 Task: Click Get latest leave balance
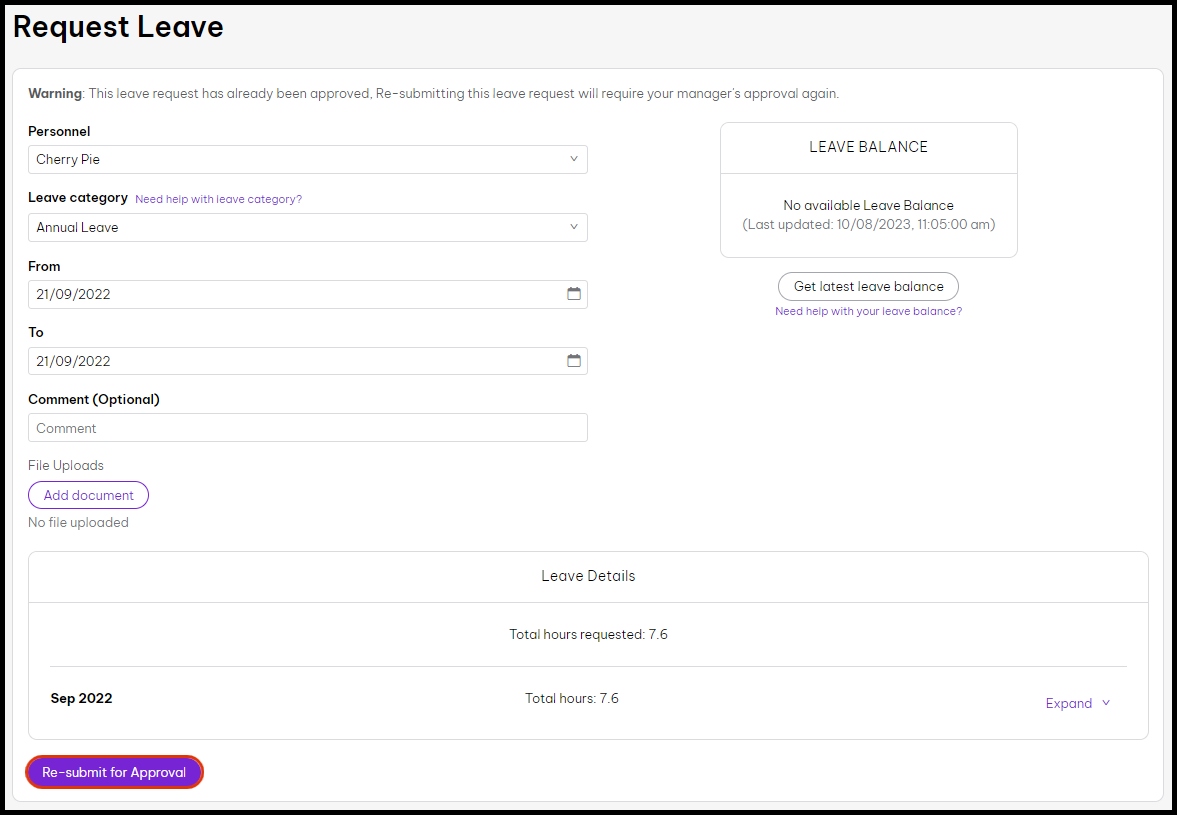pyautogui.click(x=867, y=286)
